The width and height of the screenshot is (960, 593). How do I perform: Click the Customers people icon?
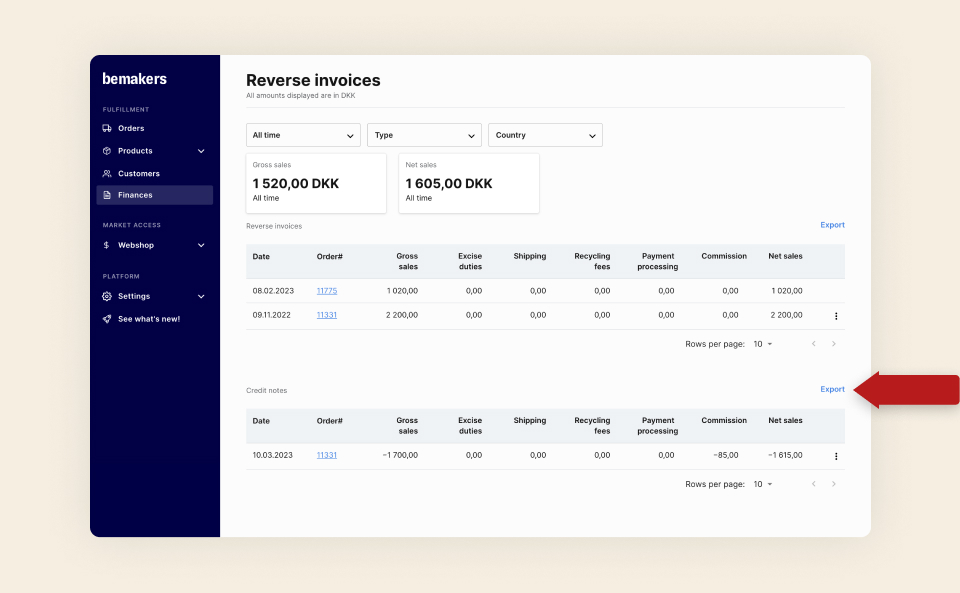coord(107,174)
